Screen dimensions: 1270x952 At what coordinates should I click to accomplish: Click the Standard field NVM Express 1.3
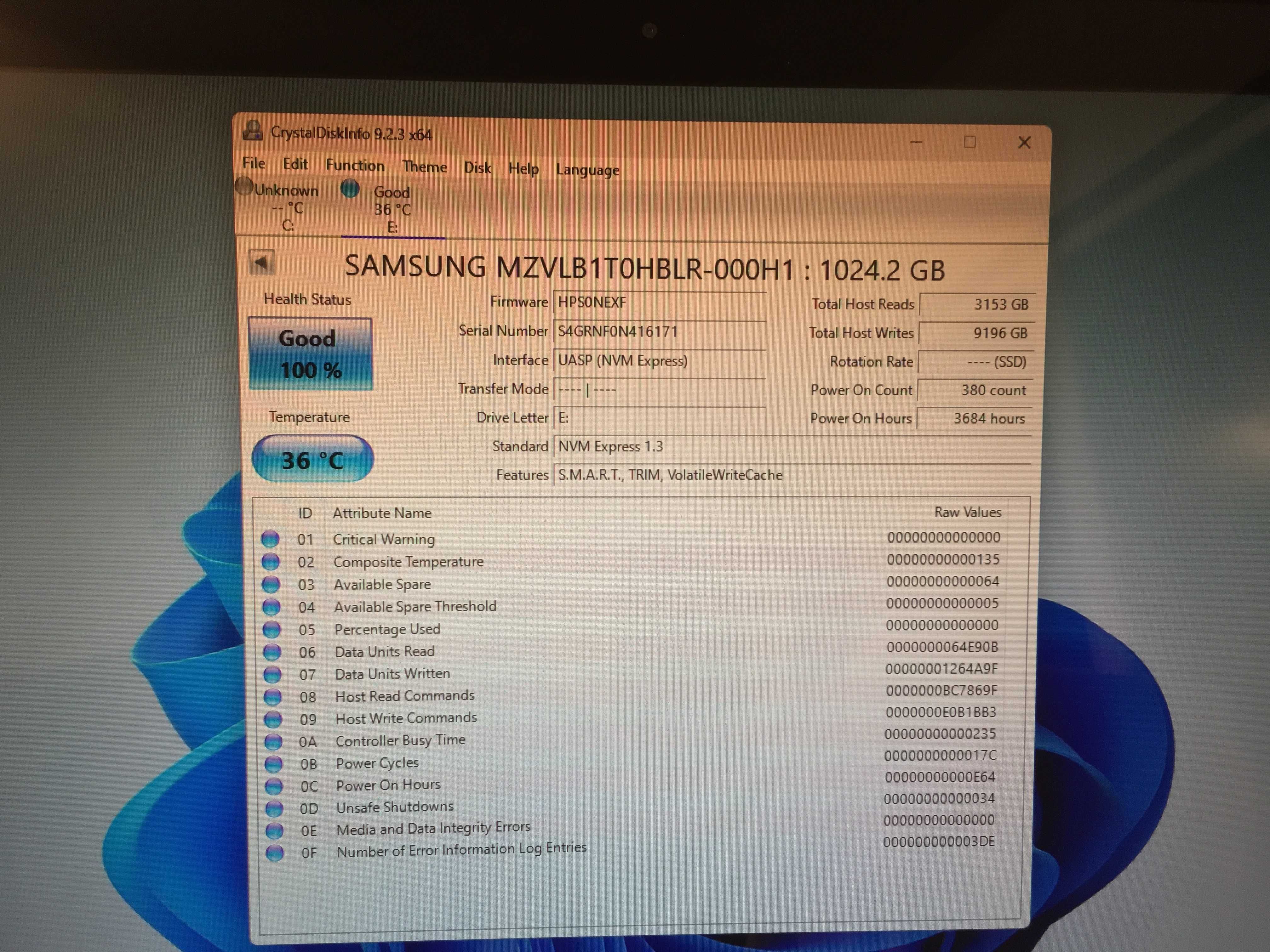792,446
